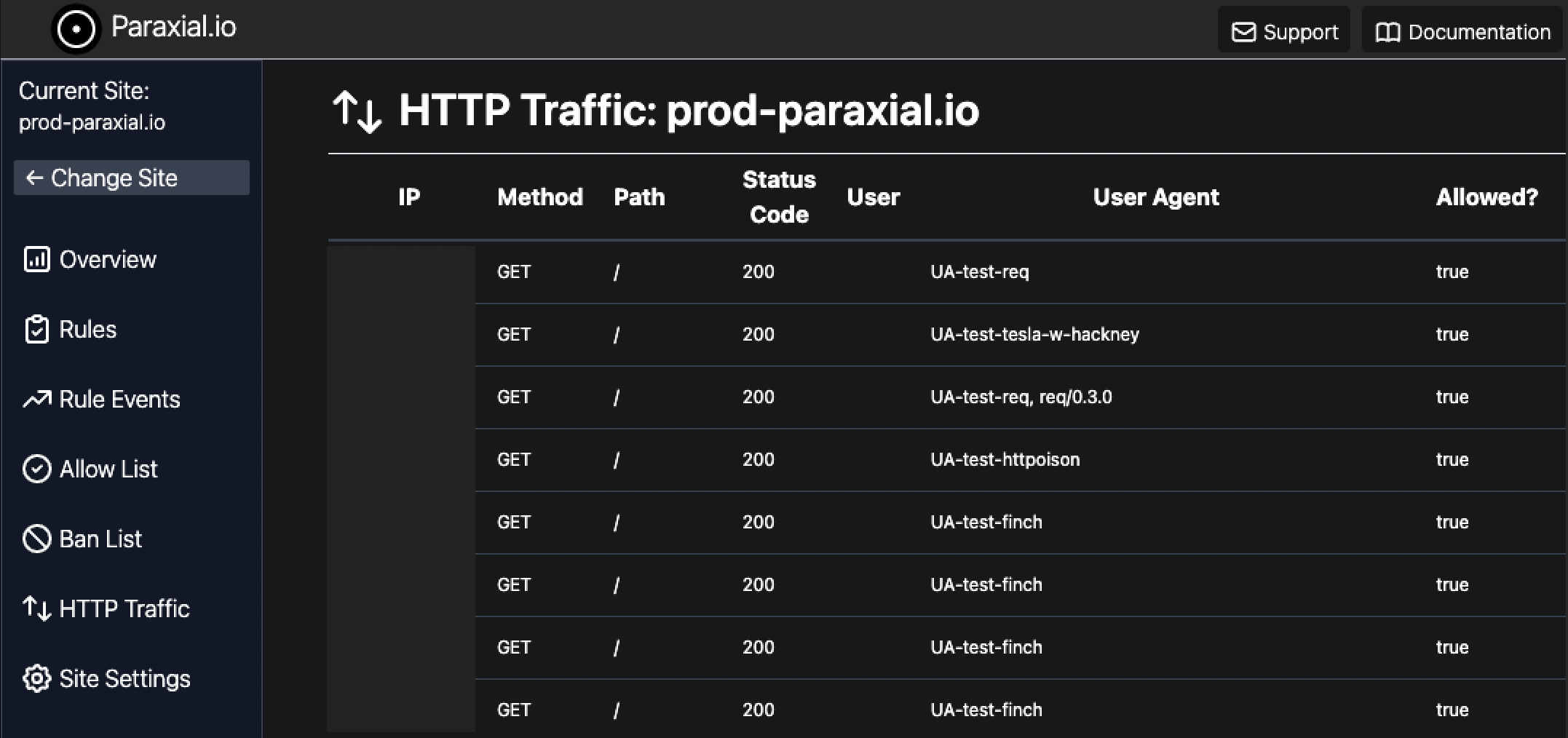1568x738 pixels.
Task: Click the User Agent column header
Action: tap(1156, 197)
